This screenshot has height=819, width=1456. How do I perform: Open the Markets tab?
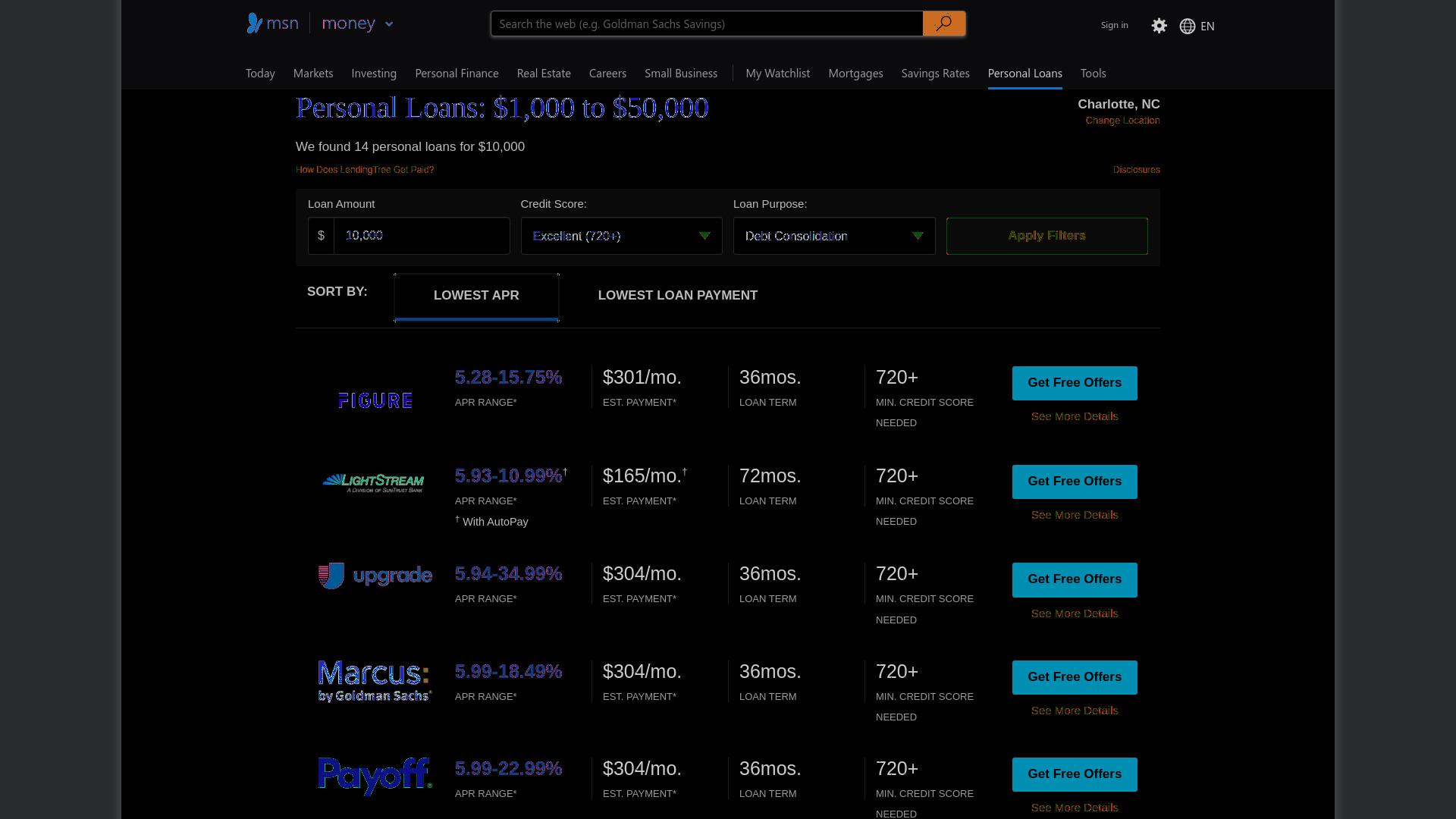tap(313, 74)
